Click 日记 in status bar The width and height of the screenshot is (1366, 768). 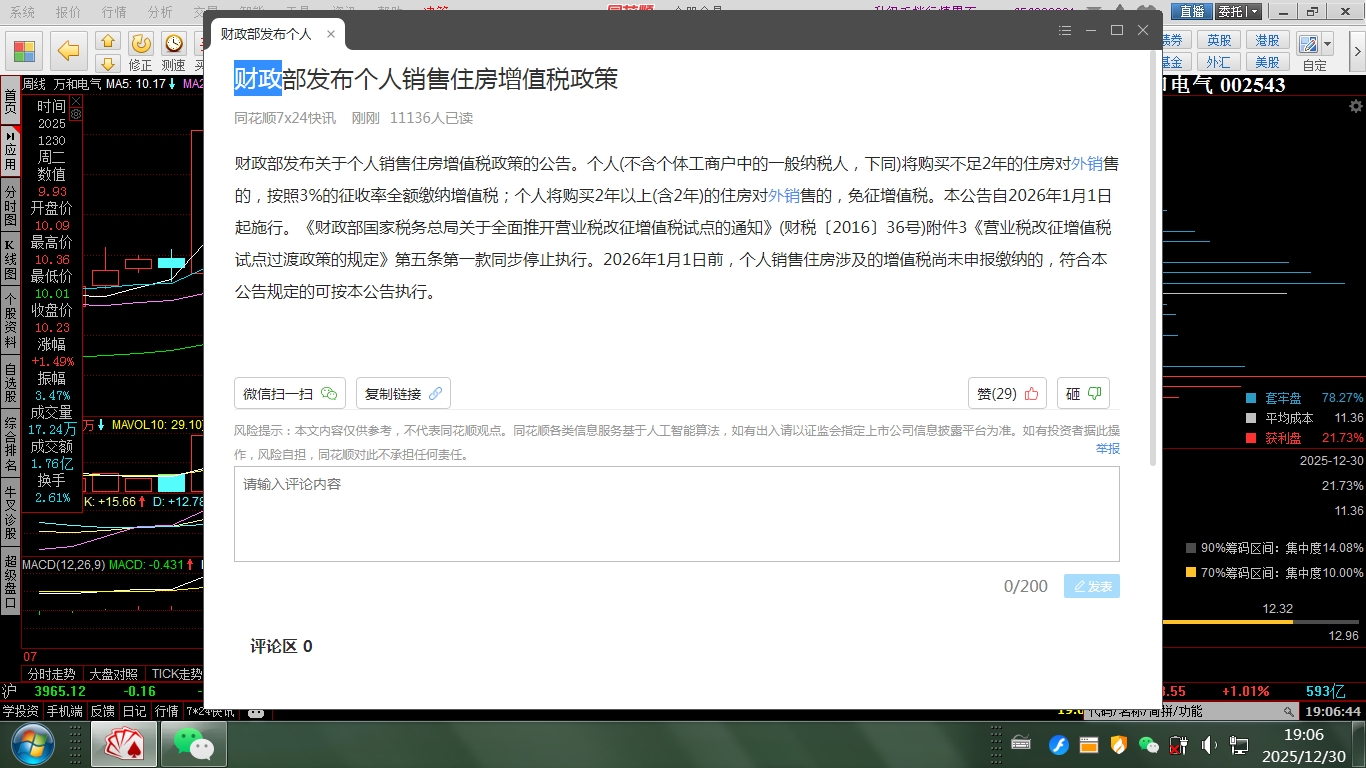pos(135,711)
